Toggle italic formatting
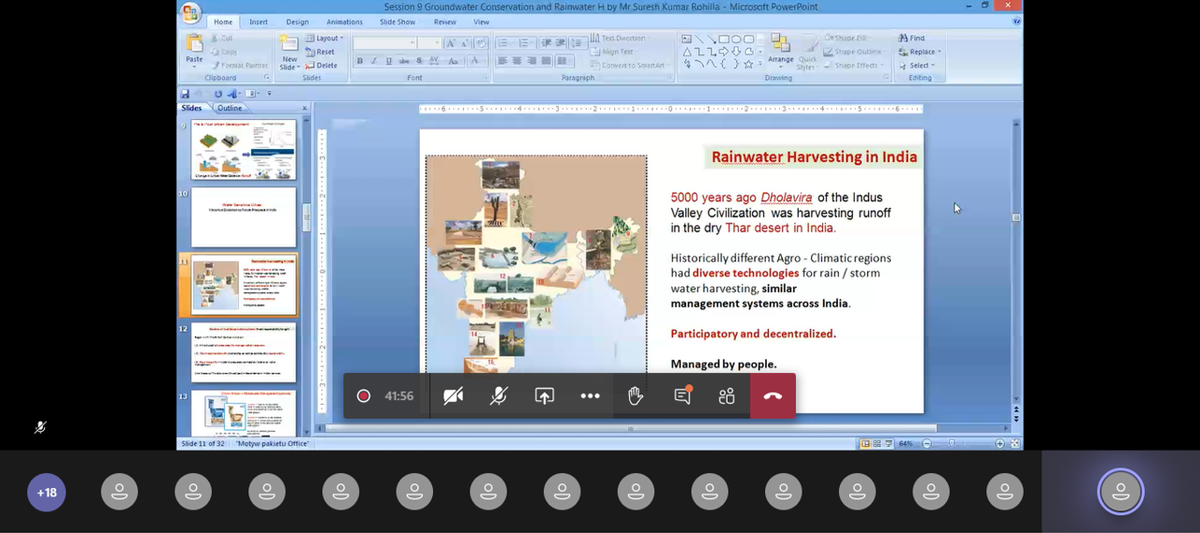 [x=373, y=61]
